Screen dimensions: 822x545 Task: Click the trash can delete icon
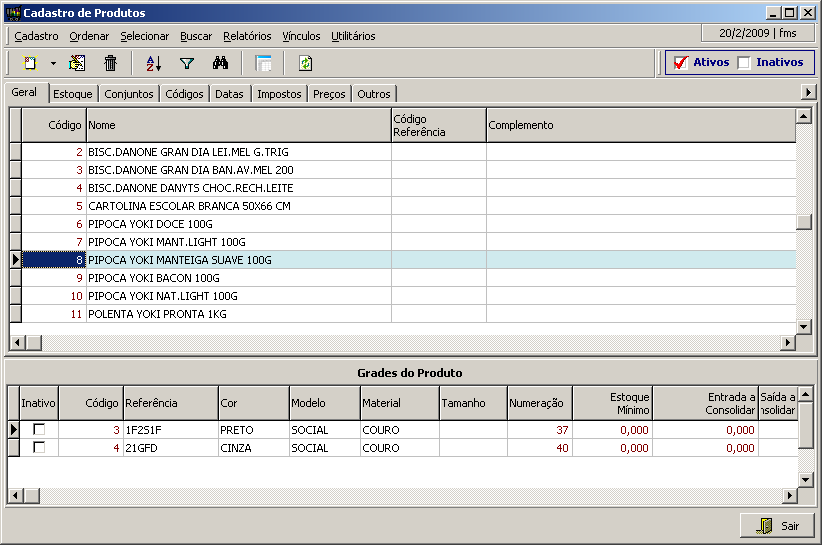[x=110, y=63]
